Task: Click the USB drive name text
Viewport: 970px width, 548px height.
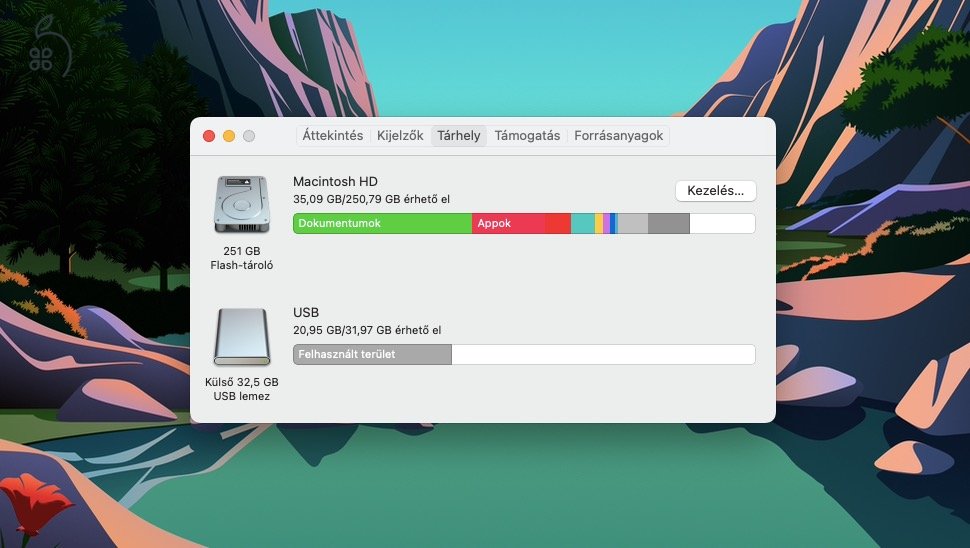Action: pos(306,312)
